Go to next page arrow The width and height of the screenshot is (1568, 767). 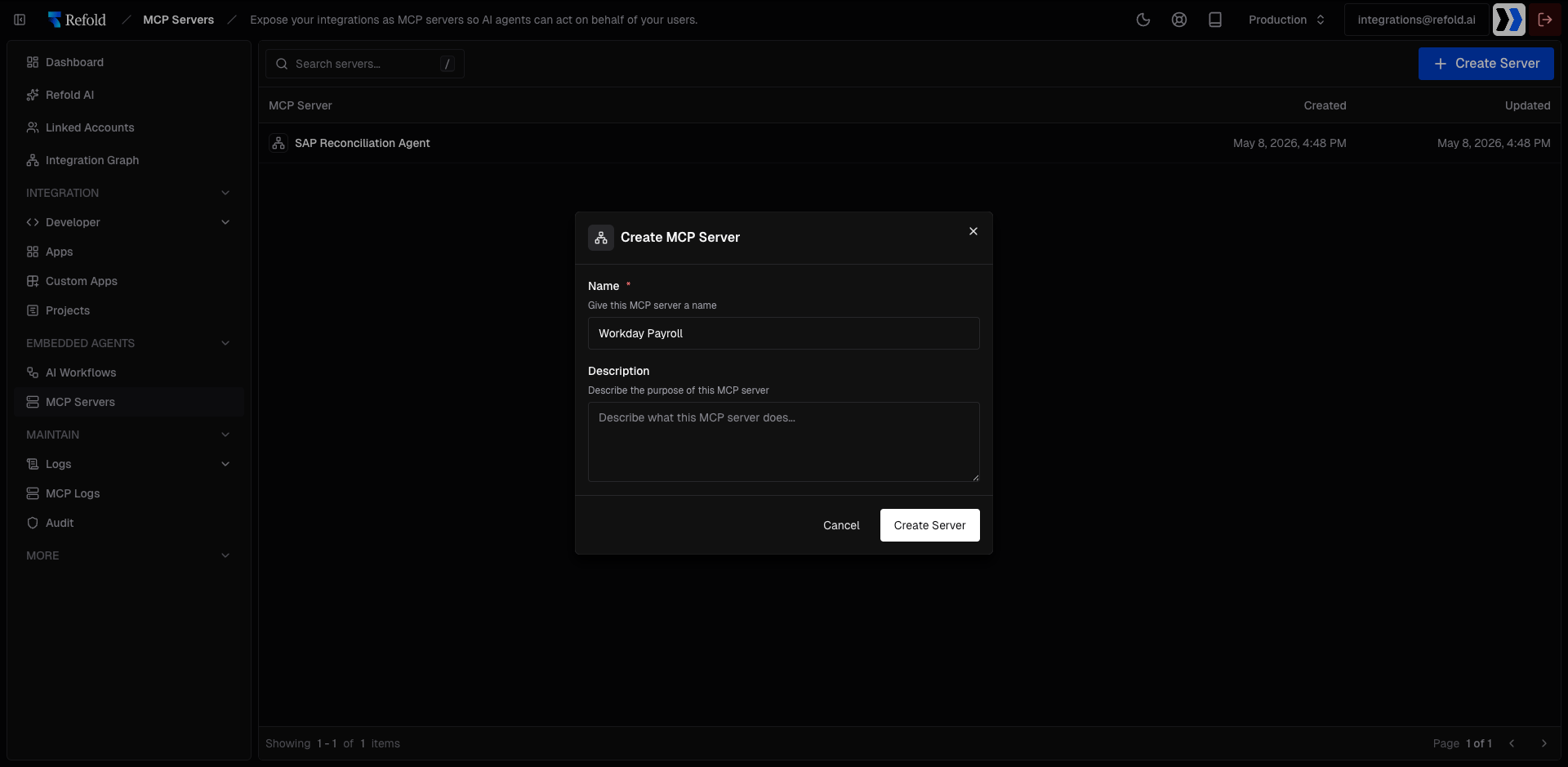pyautogui.click(x=1543, y=743)
